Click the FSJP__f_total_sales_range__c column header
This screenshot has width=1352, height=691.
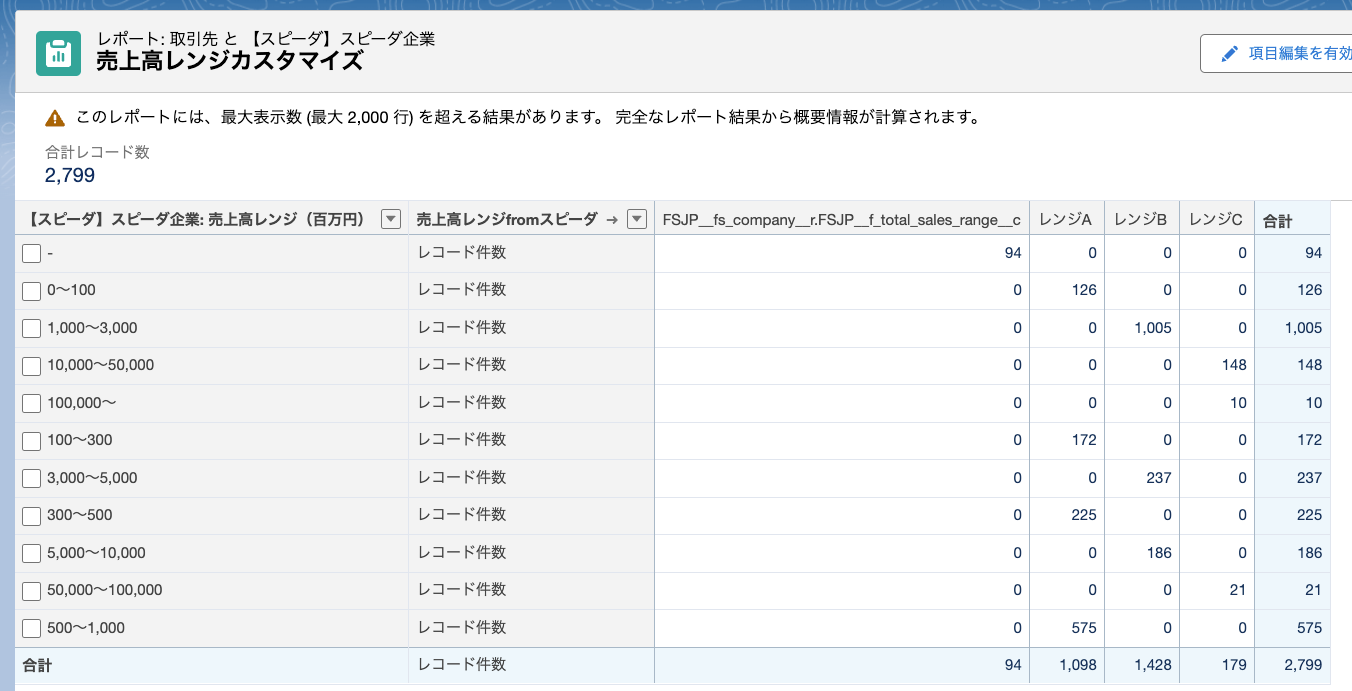click(x=841, y=220)
